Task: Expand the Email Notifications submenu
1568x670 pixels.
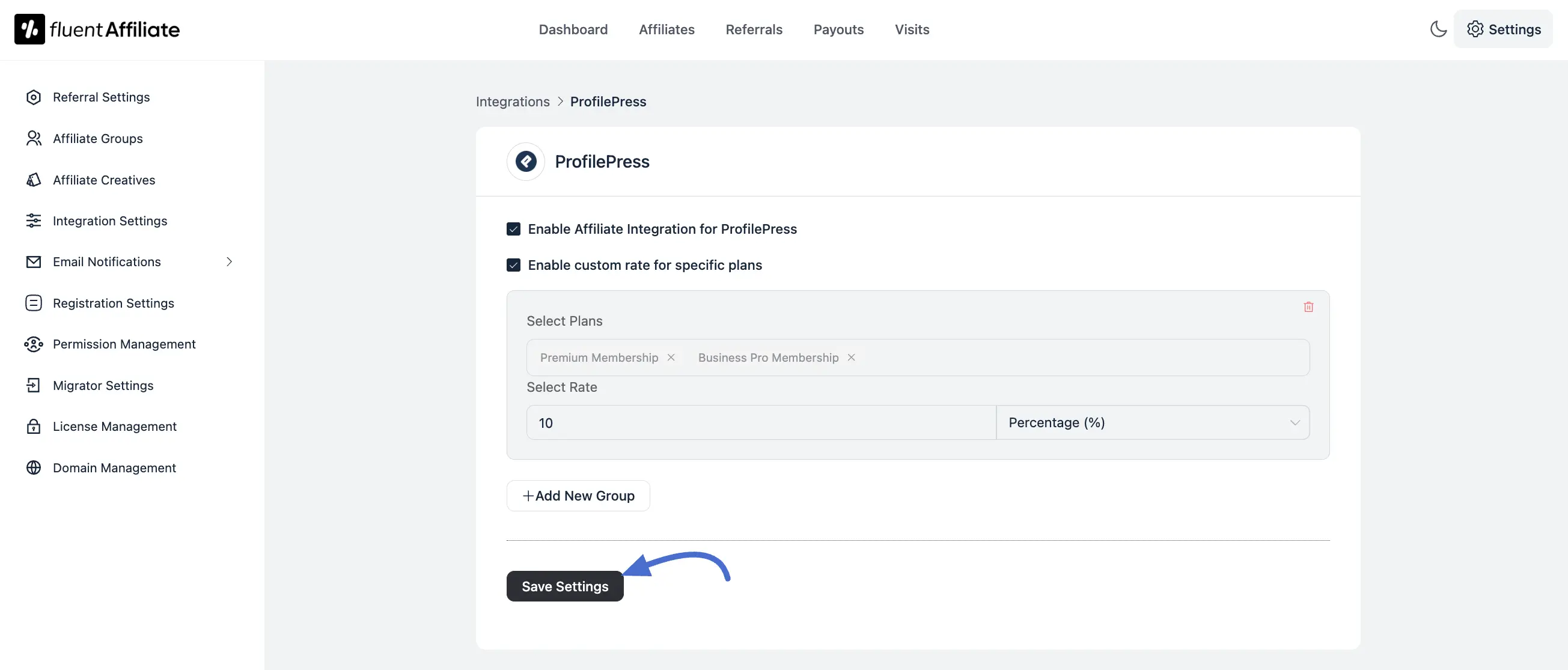Action: point(229,261)
